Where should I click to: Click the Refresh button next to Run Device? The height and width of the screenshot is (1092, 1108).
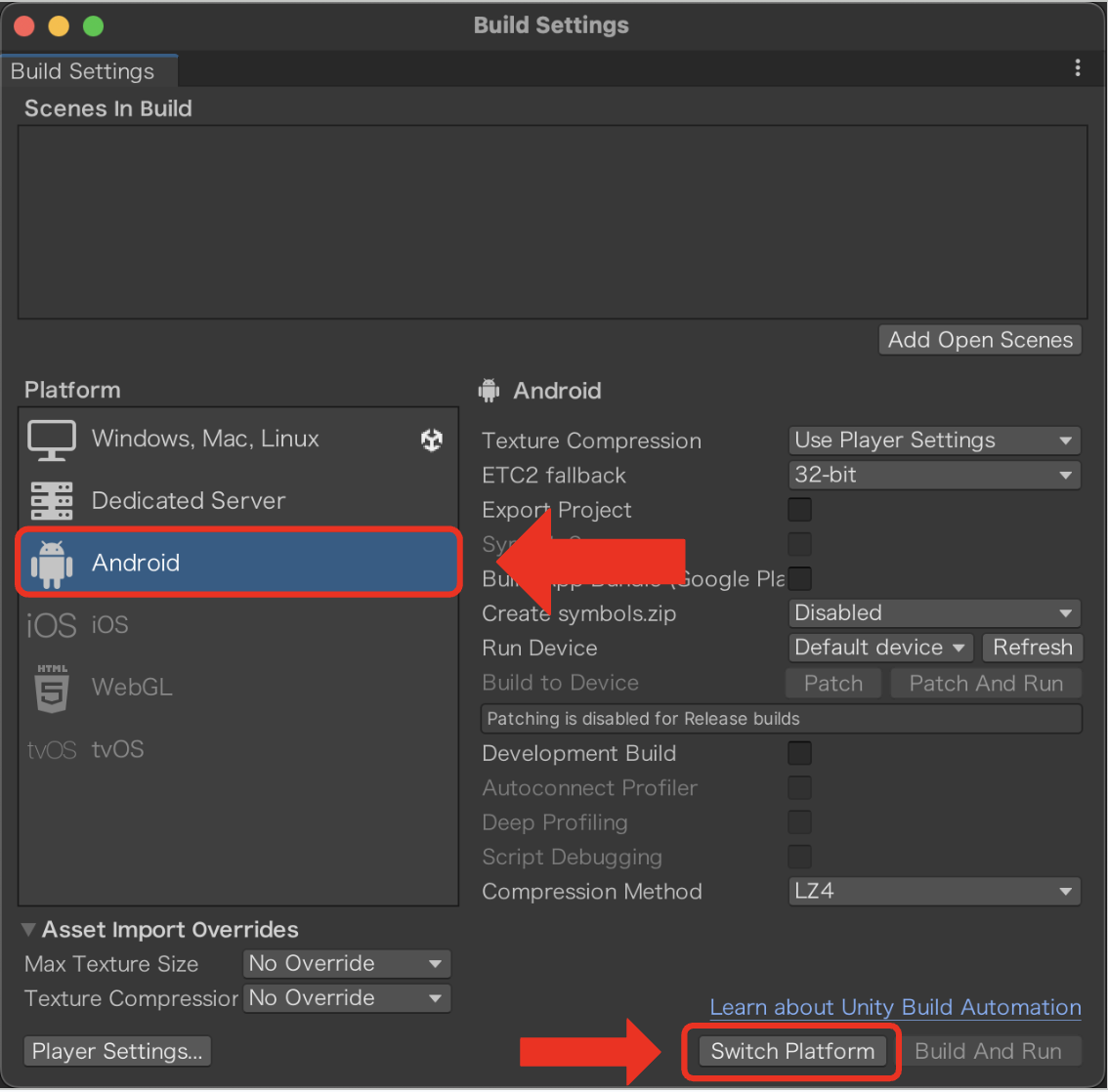1033,648
